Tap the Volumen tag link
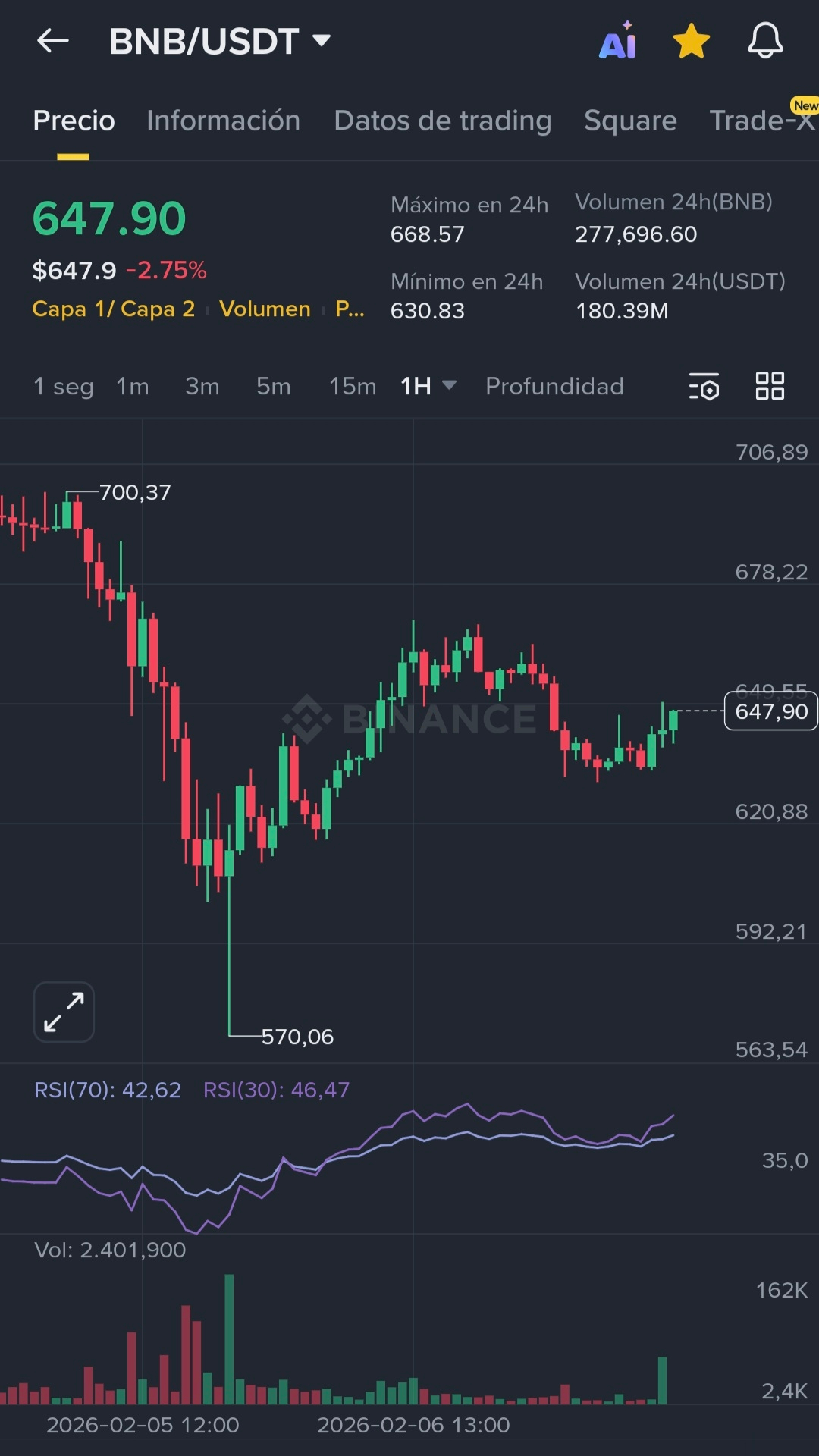This screenshot has width=819, height=1456. tap(265, 309)
